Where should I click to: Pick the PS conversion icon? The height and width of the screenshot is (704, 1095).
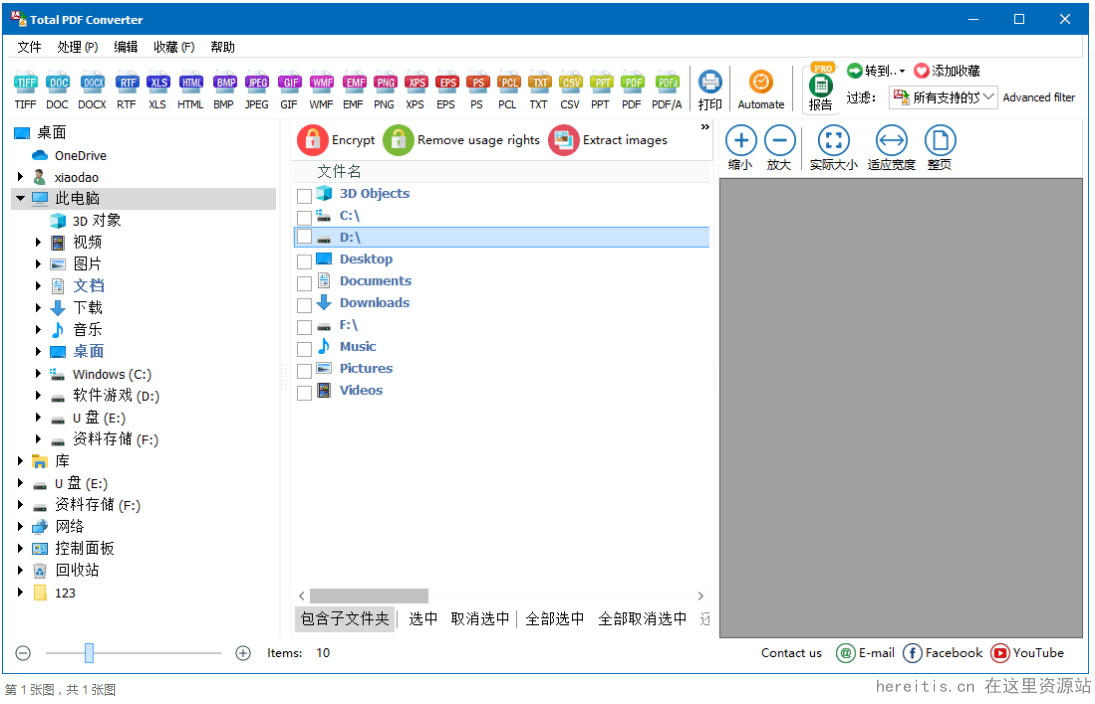point(478,83)
